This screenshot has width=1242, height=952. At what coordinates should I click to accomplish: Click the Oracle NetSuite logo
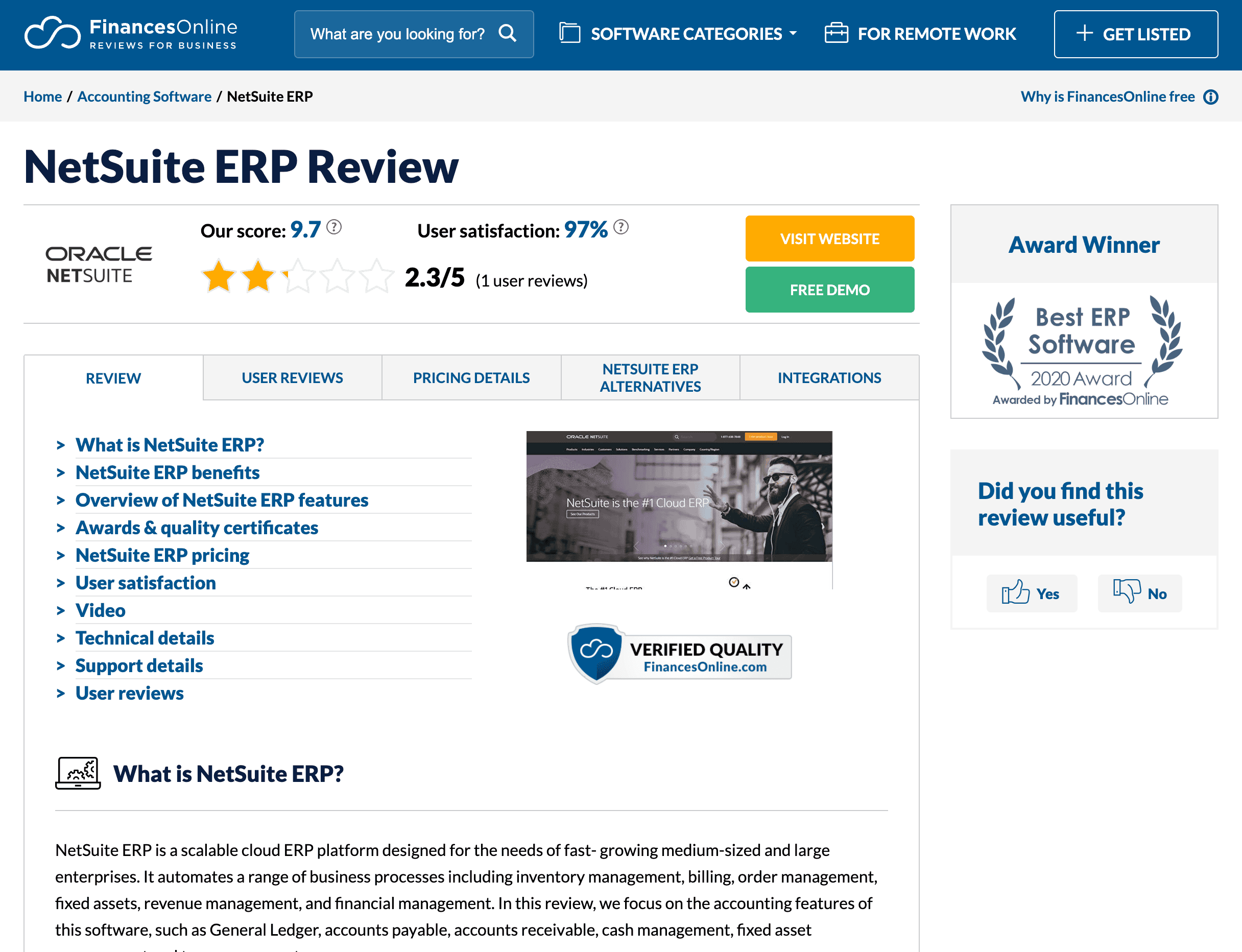pos(99,265)
